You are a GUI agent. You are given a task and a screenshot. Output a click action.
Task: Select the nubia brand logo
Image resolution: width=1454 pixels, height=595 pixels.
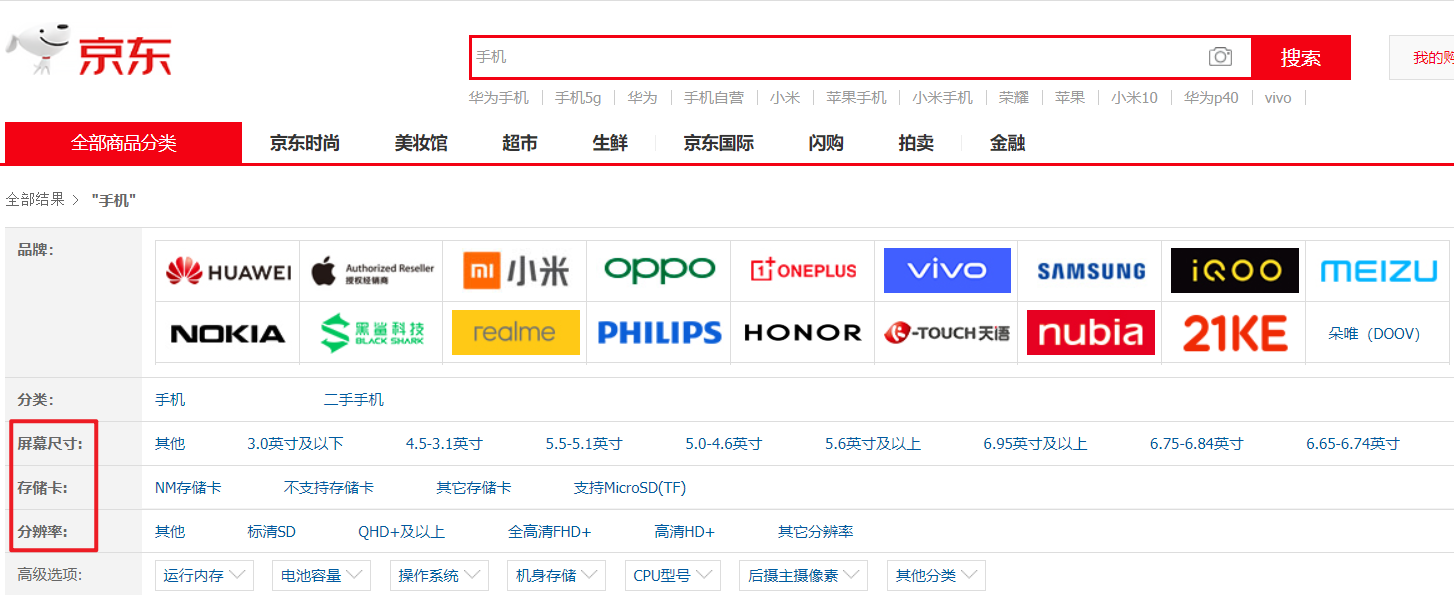coord(1091,332)
